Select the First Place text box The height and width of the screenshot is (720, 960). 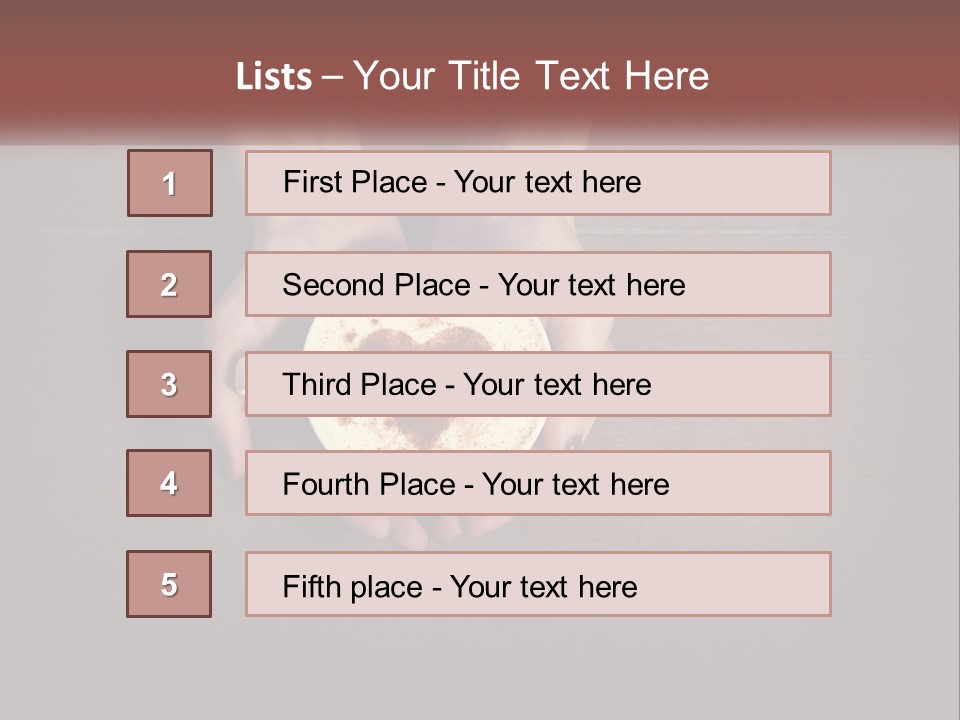coord(538,183)
